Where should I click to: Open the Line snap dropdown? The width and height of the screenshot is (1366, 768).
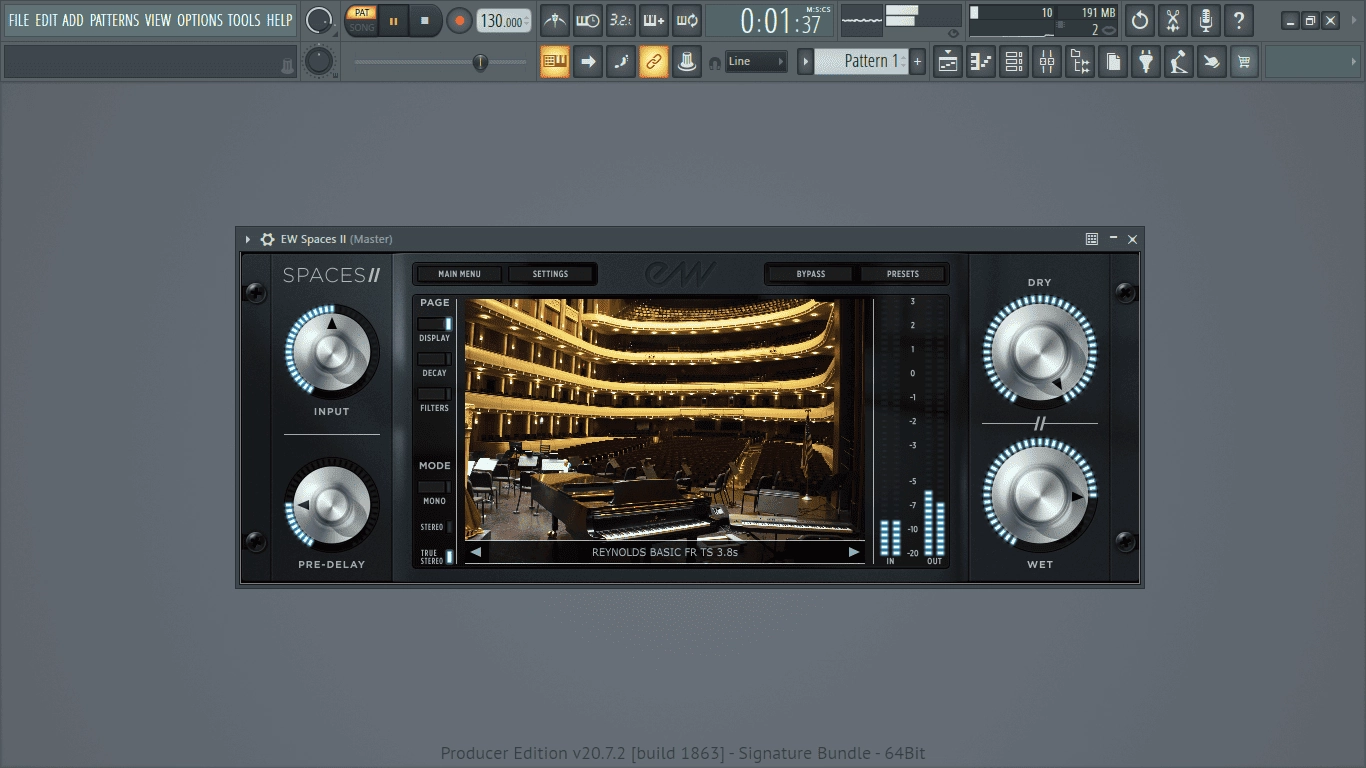click(756, 62)
